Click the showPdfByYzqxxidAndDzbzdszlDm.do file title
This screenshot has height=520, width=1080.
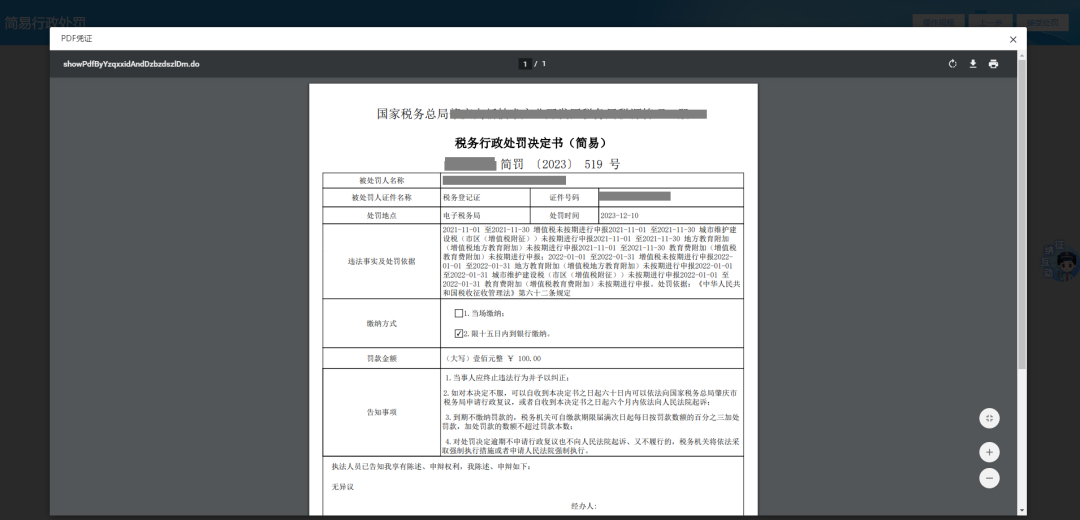pos(131,64)
